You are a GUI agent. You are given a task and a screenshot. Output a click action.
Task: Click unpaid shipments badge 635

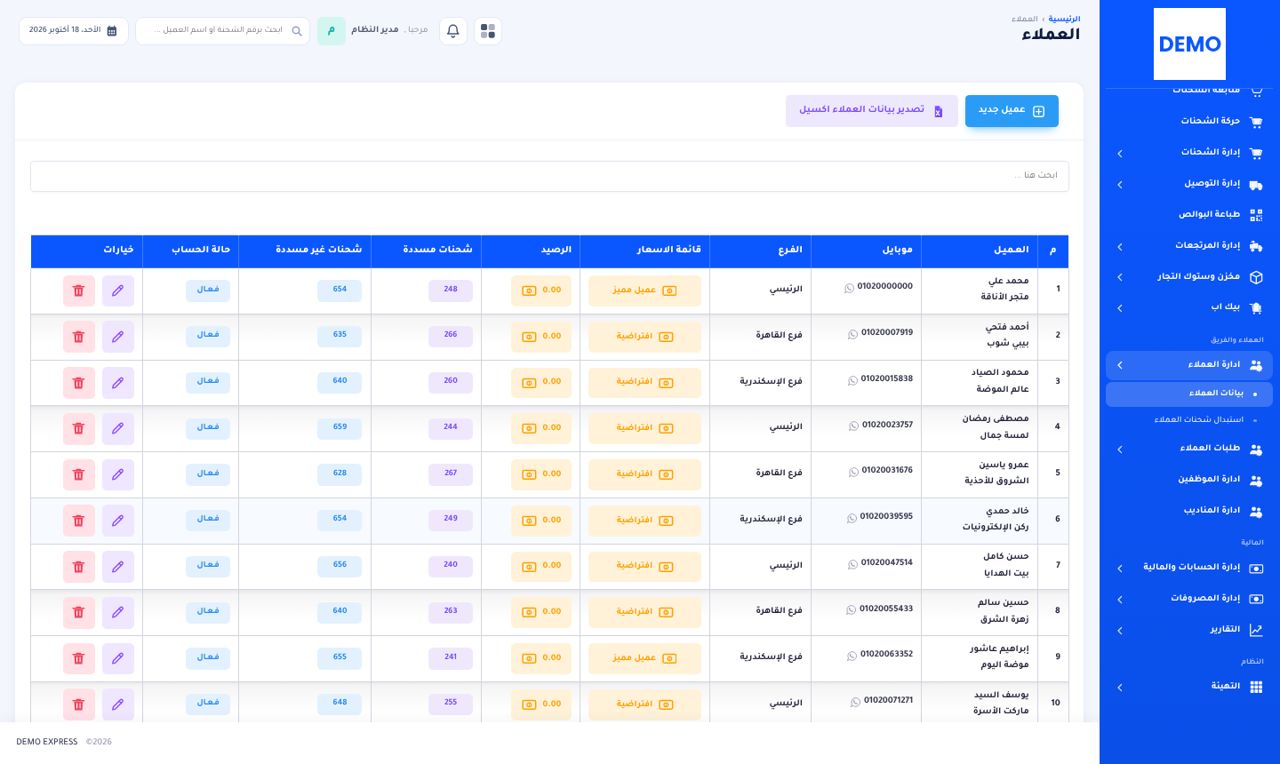click(340, 336)
